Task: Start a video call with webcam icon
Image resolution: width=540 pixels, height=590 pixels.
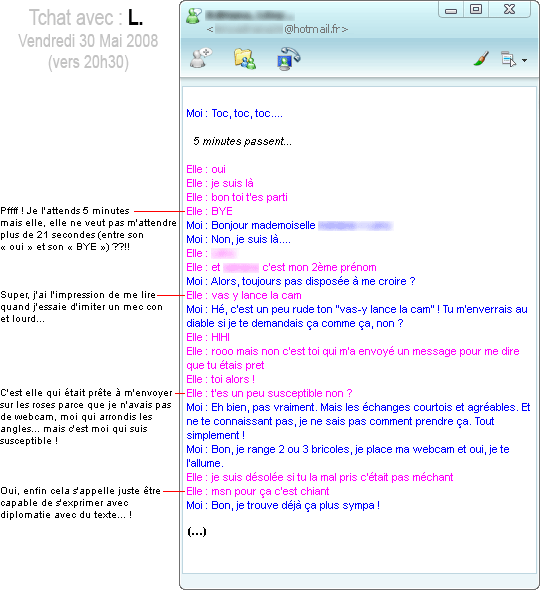Action: (288, 59)
